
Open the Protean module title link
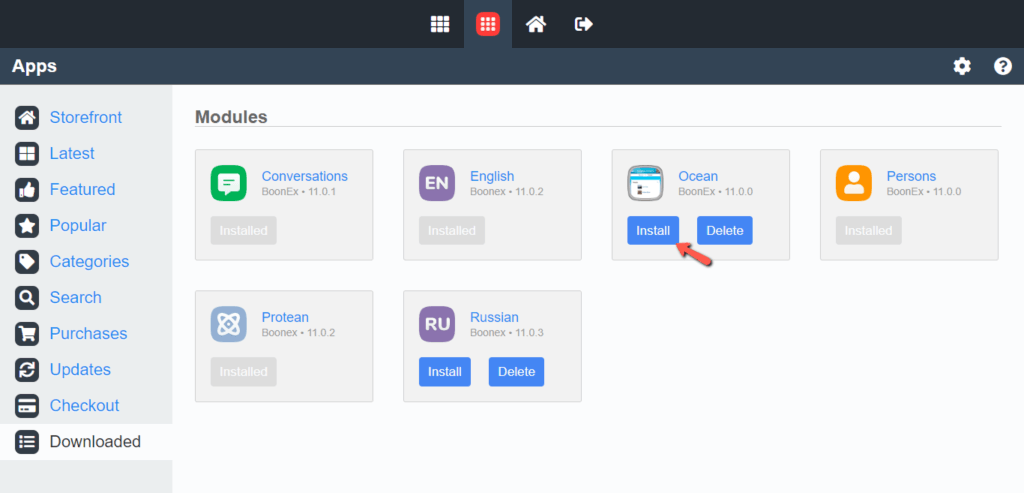pyautogui.click(x=285, y=317)
